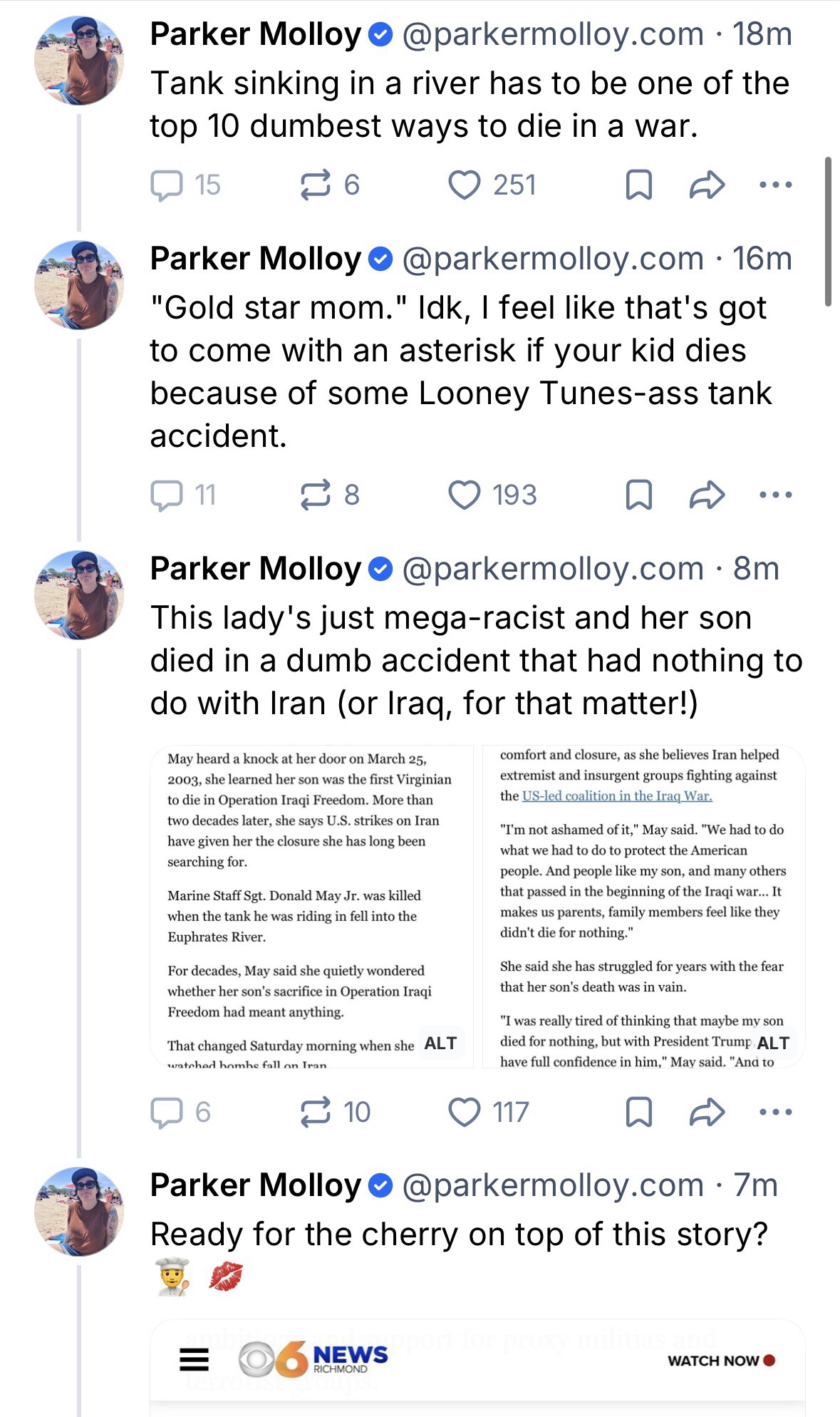Share the 'Tank sinking in a river' post
This screenshot has height=1417, width=840.
tap(707, 185)
